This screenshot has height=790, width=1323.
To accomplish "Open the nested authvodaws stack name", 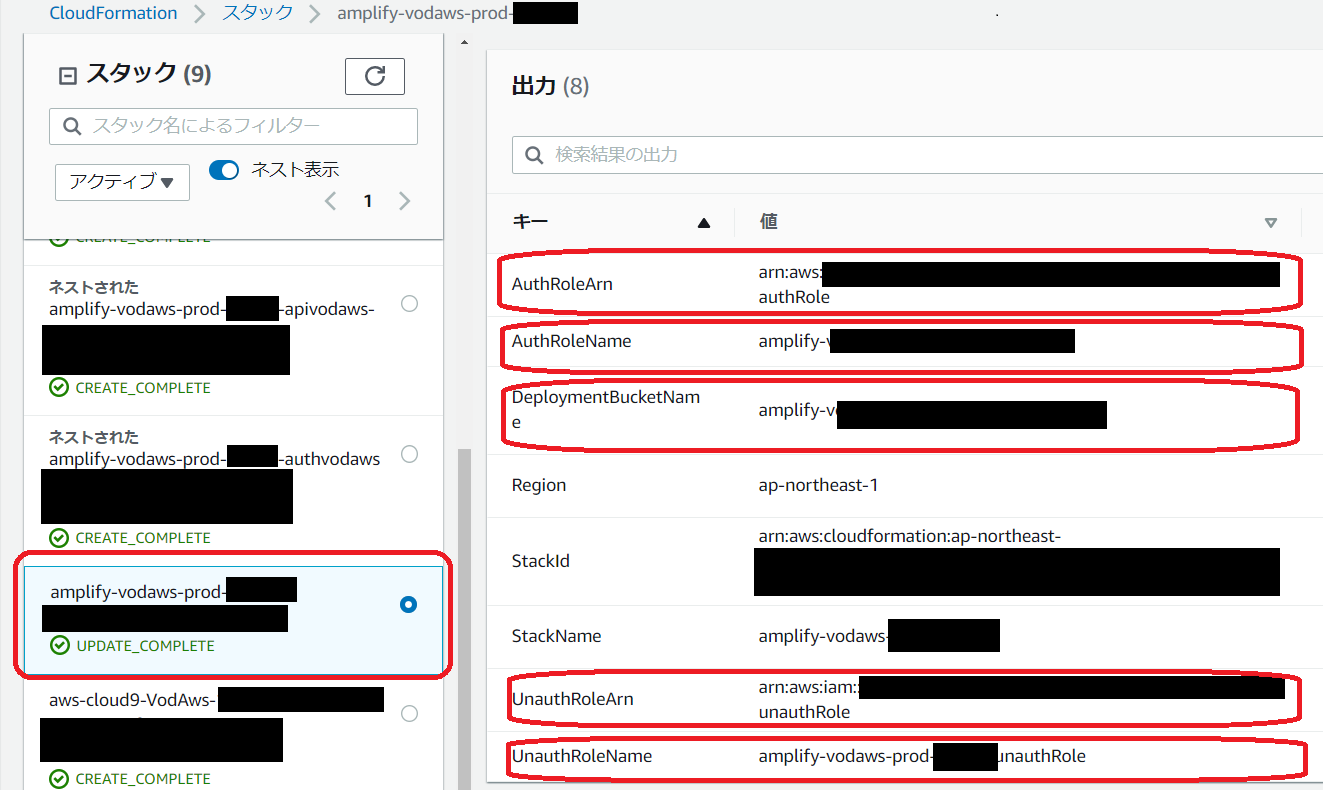I will [x=215, y=459].
